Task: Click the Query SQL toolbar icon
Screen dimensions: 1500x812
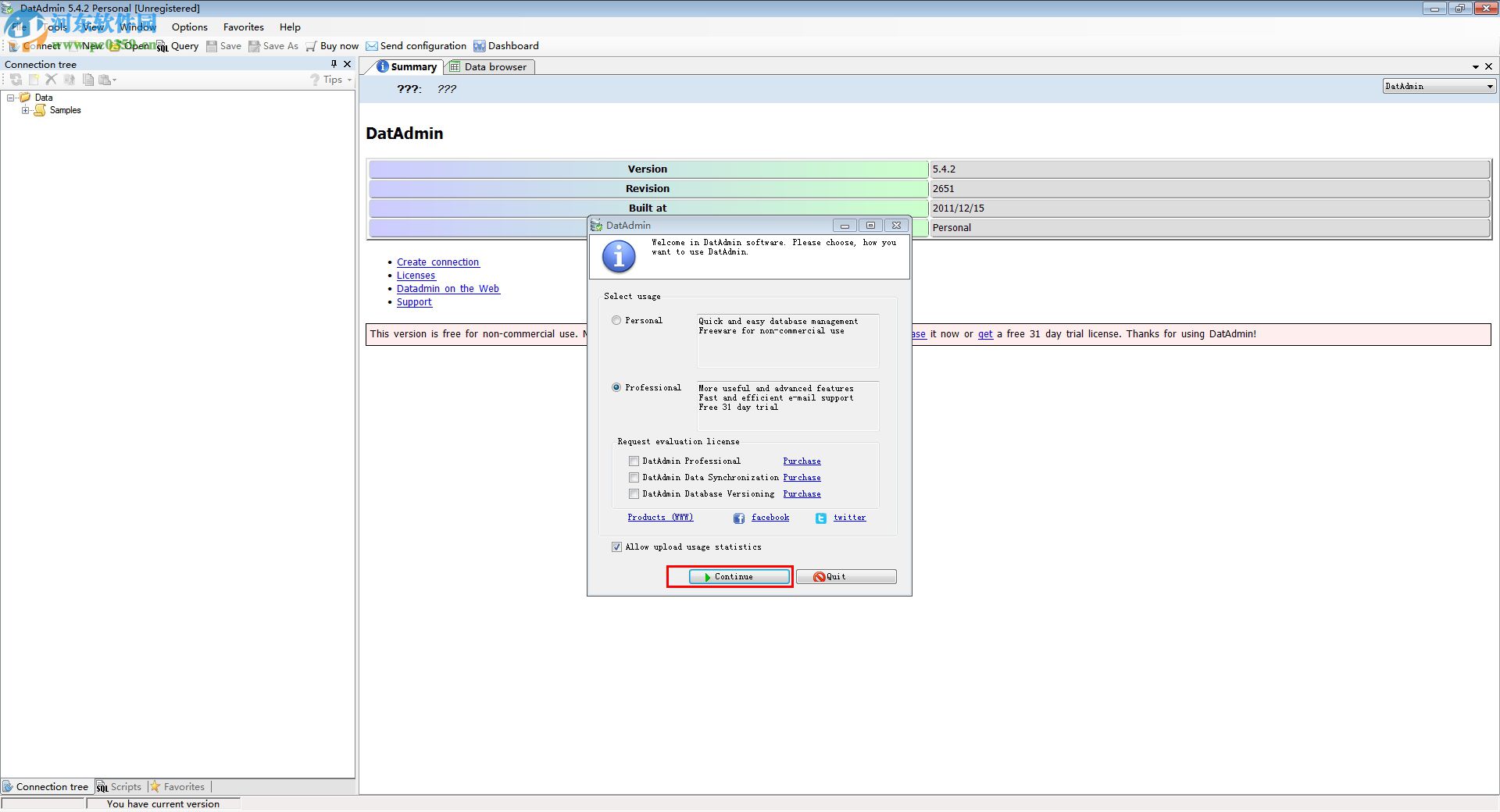Action: [162, 46]
